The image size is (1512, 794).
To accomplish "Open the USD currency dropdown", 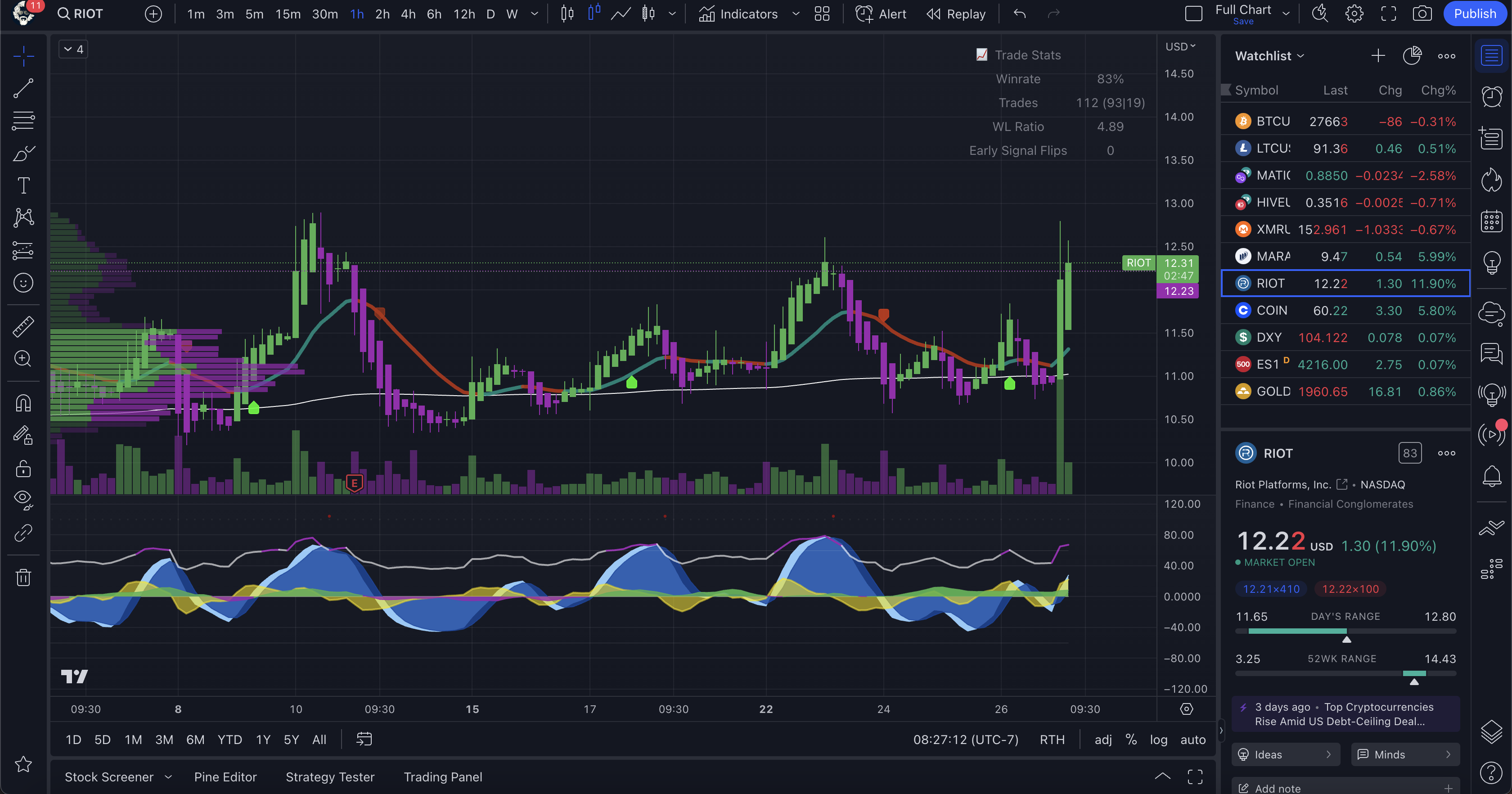I will click(x=1180, y=46).
